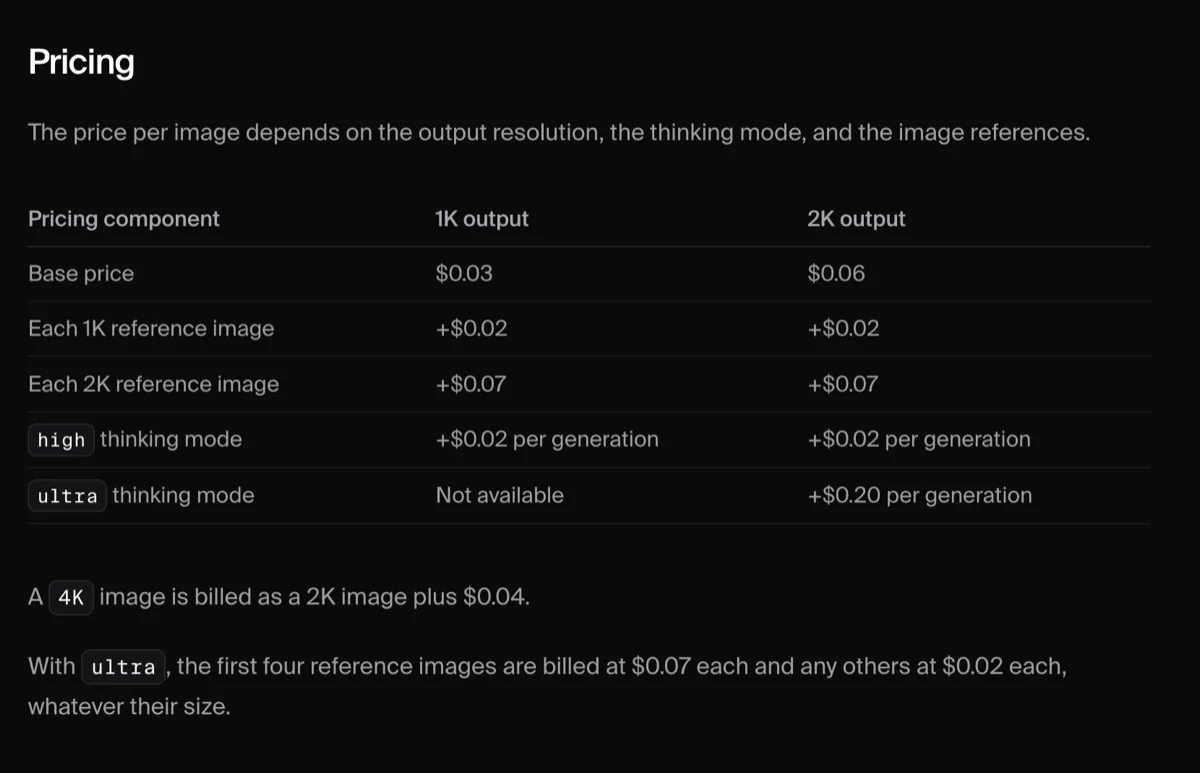1200x773 pixels.
Task: Click the "Base price" row label
Action: coord(81,274)
